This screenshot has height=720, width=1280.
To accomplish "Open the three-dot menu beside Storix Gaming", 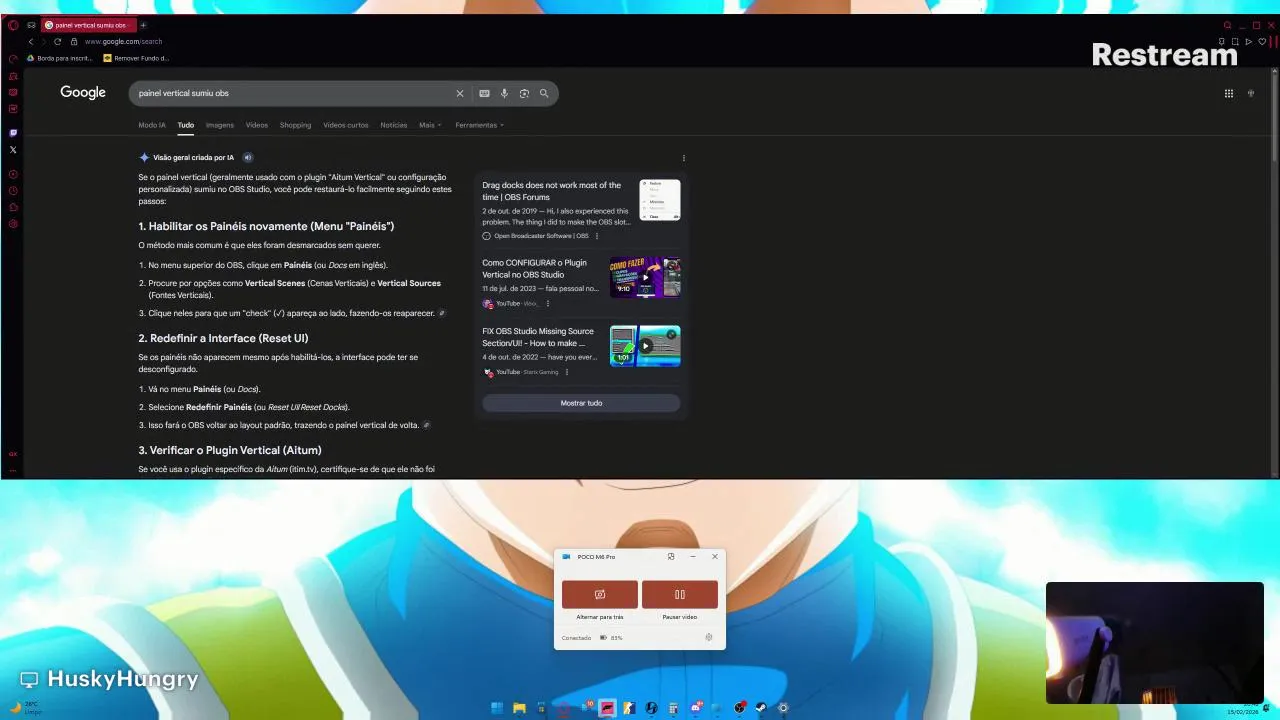I will pos(567,372).
